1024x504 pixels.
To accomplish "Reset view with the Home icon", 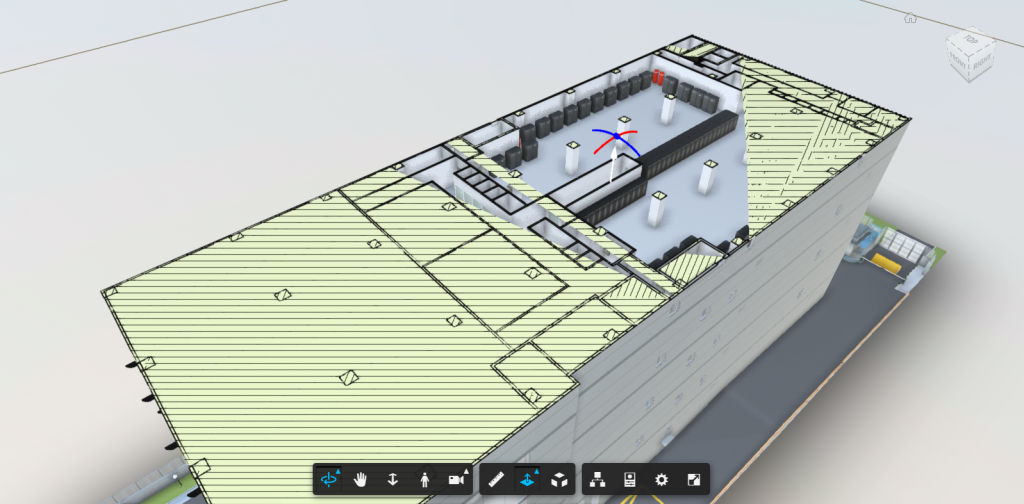I will (x=910, y=18).
